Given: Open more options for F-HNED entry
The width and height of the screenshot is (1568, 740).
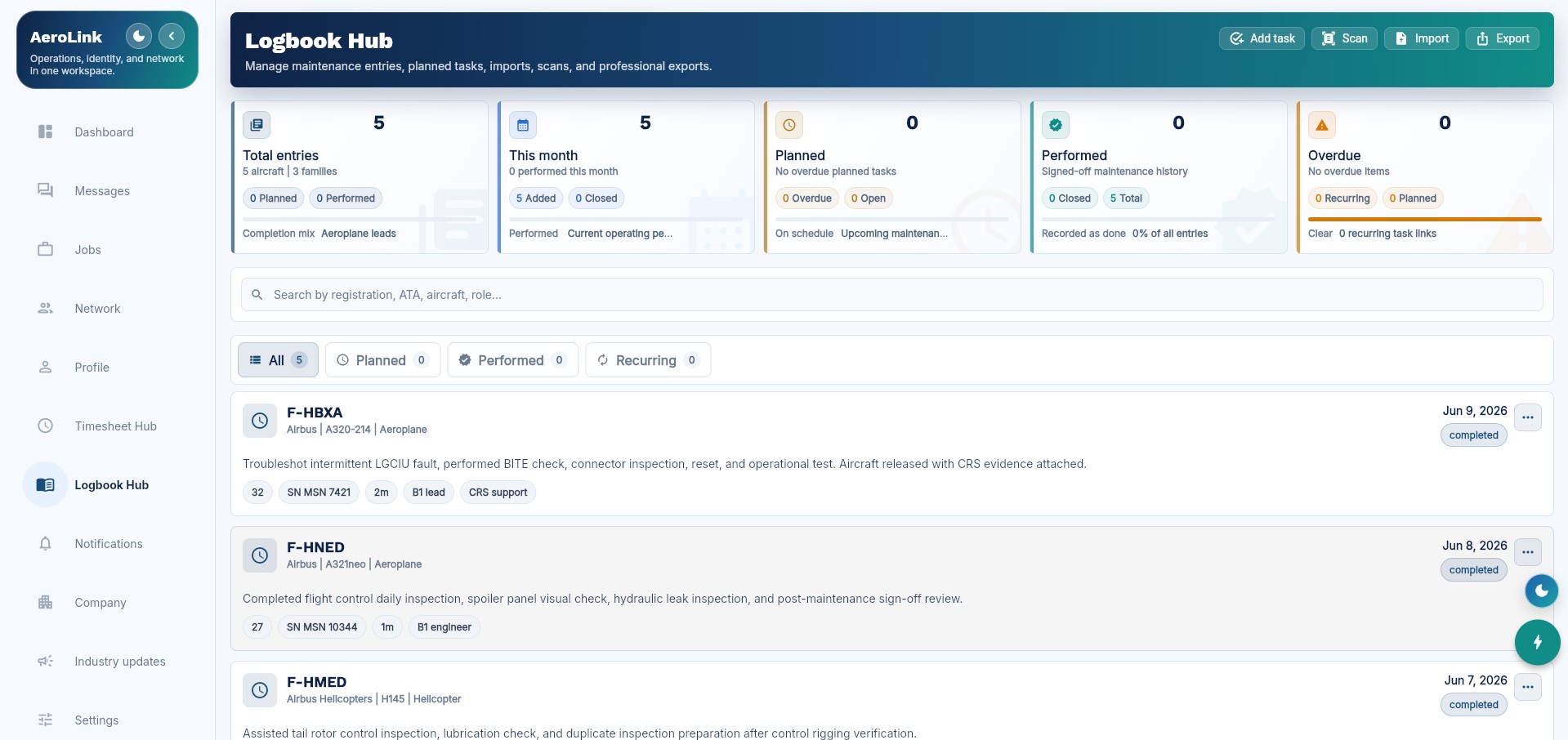Looking at the screenshot, I should (1527, 552).
